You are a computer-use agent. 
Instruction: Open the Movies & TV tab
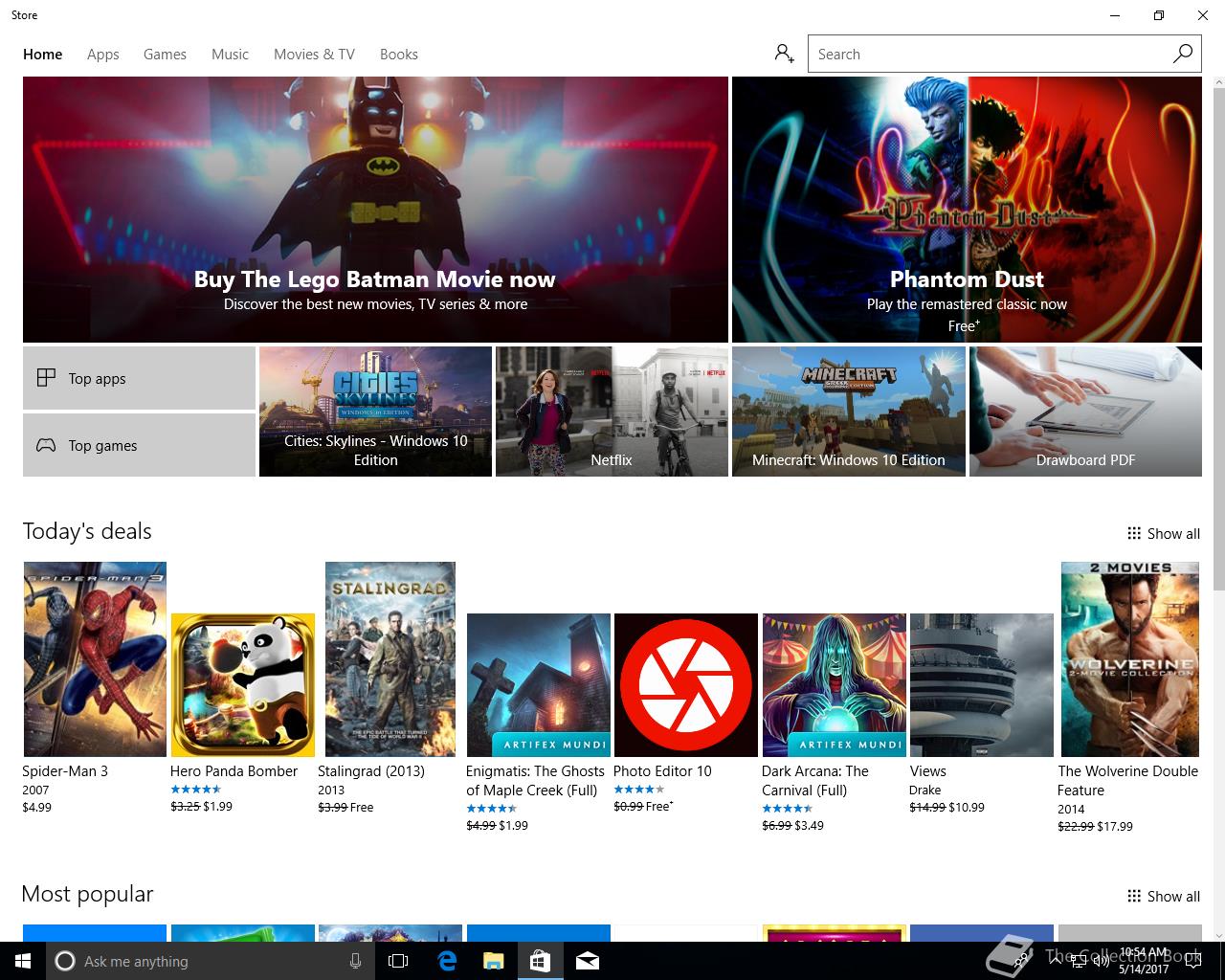(314, 55)
